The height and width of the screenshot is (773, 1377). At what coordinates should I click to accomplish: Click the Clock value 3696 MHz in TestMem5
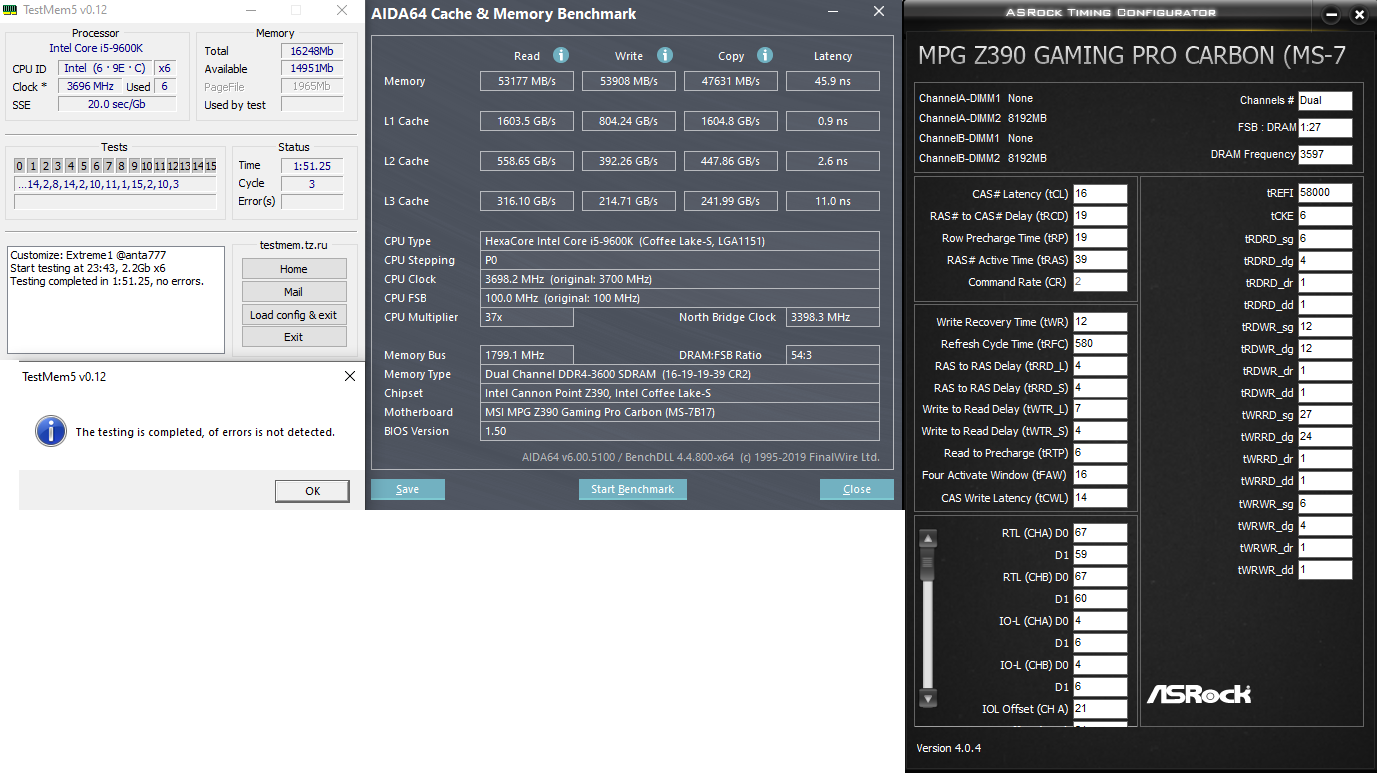point(90,87)
